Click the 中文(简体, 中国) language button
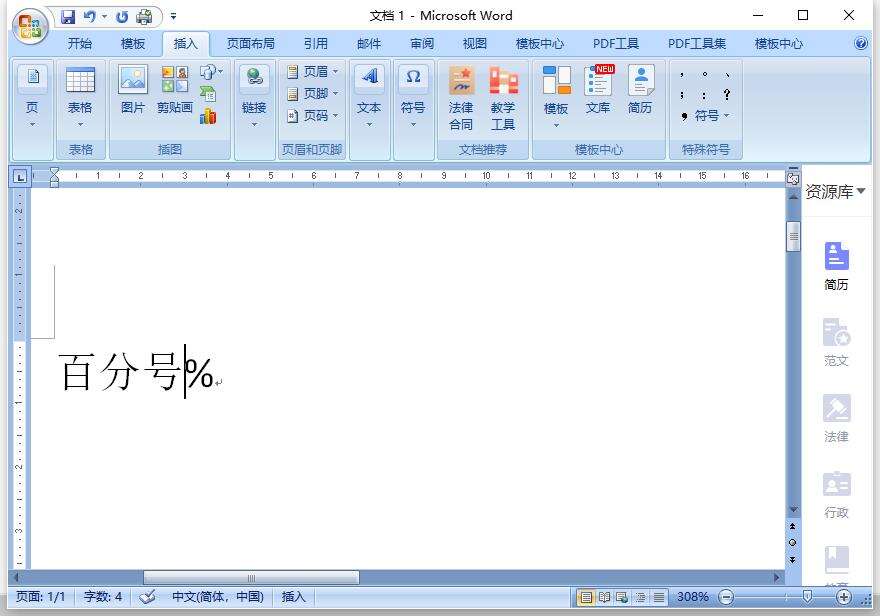The image size is (880, 616). point(218,597)
